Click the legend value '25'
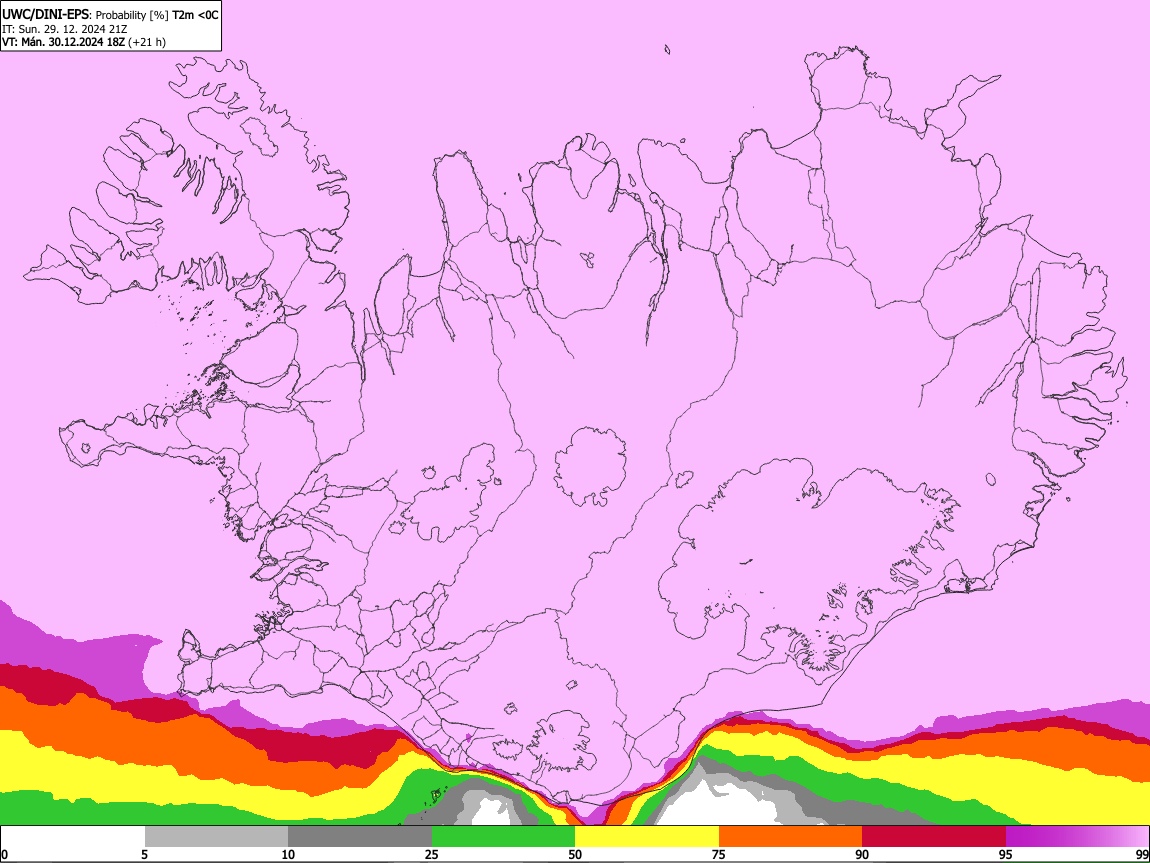Image resolution: width=1150 pixels, height=863 pixels. 432,855
